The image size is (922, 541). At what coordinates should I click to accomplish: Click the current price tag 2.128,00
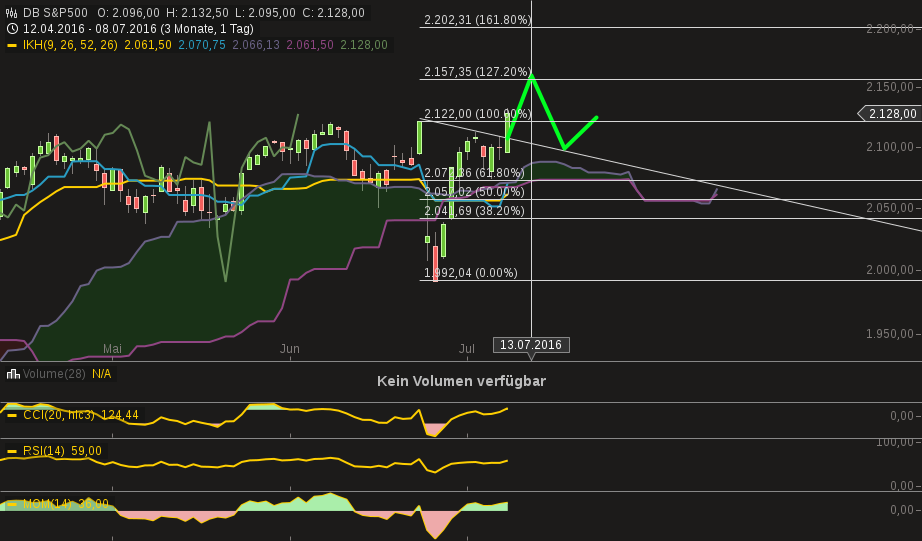pyautogui.click(x=889, y=113)
